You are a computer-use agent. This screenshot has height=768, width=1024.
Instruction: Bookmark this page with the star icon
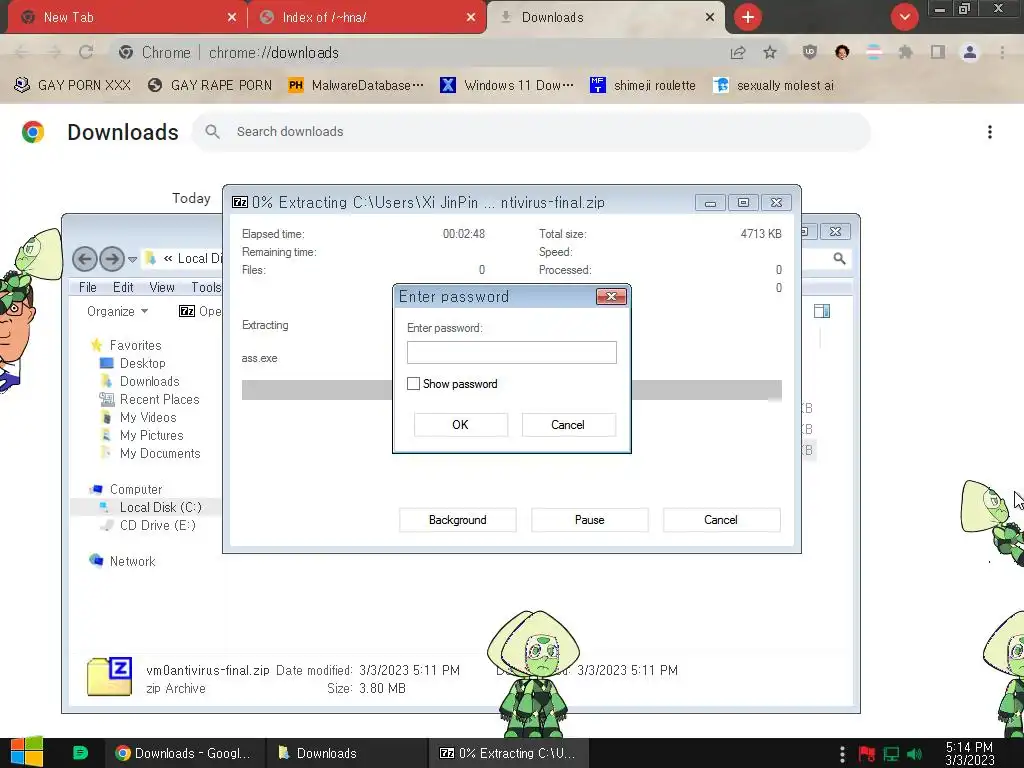click(770, 52)
